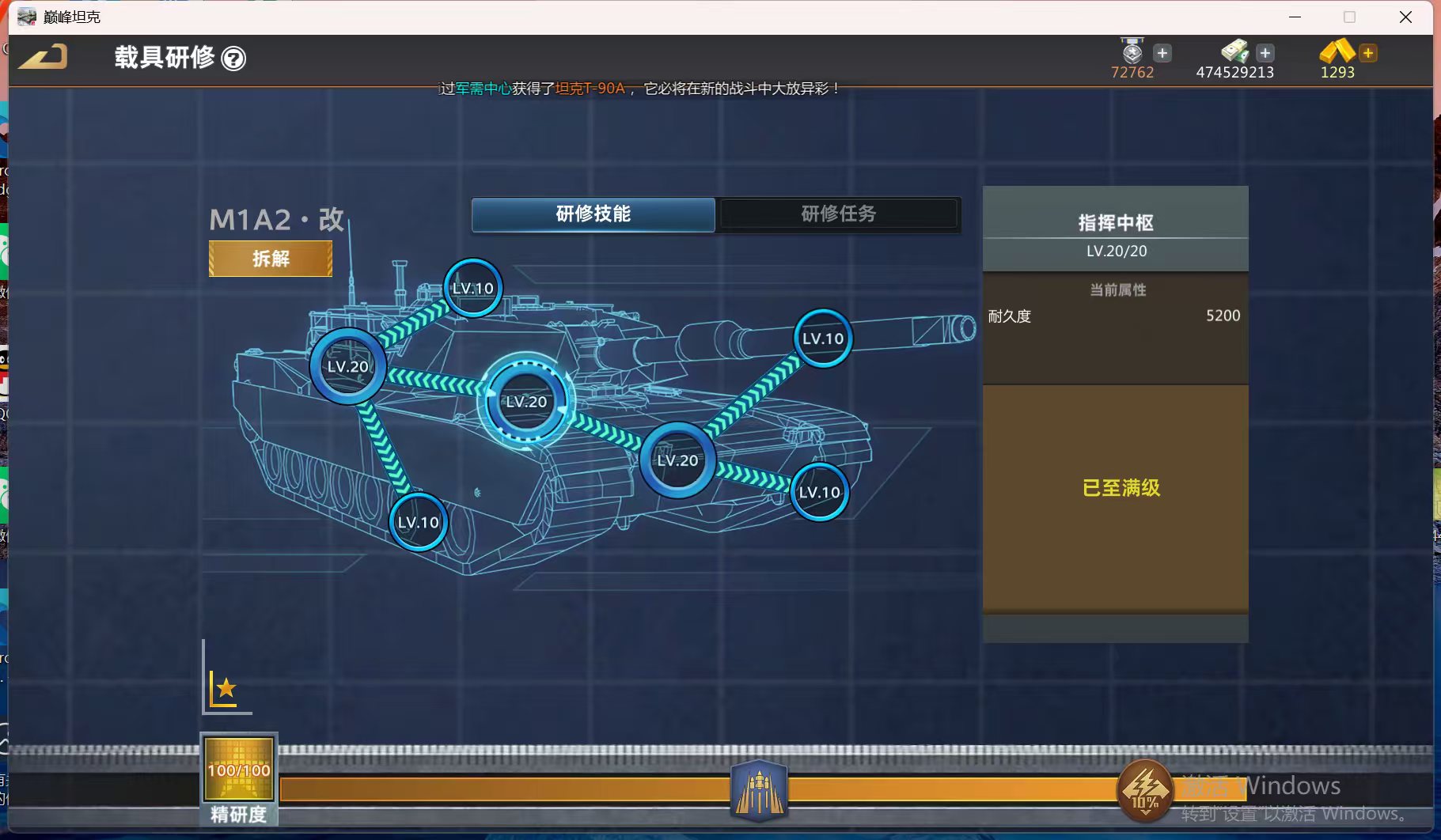Select the LV.20 node at turret rear
The image size is (1441, 840).
348,367
